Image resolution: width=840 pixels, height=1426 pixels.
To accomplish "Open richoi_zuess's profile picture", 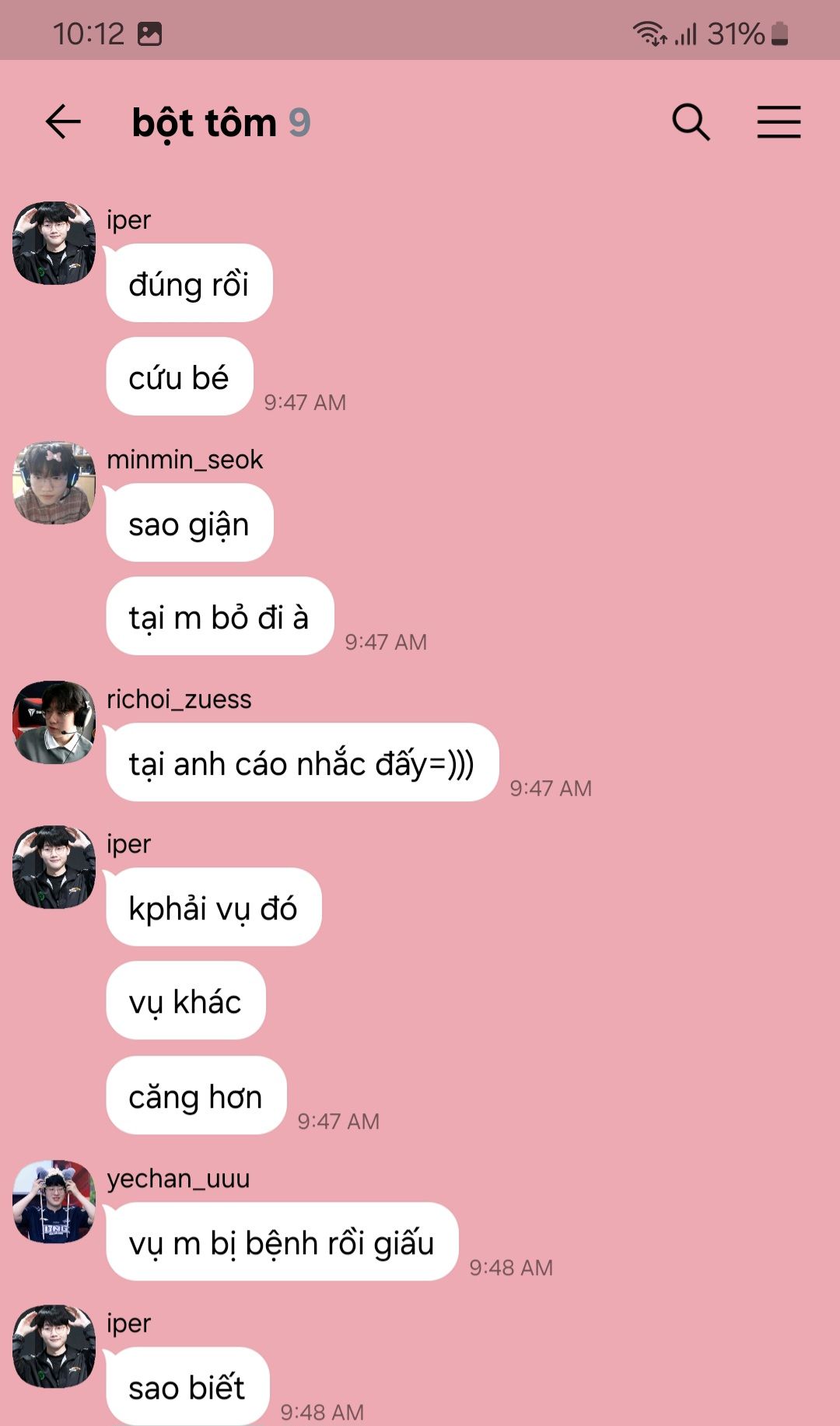I will pyautogui.click(x=54, y=722).
